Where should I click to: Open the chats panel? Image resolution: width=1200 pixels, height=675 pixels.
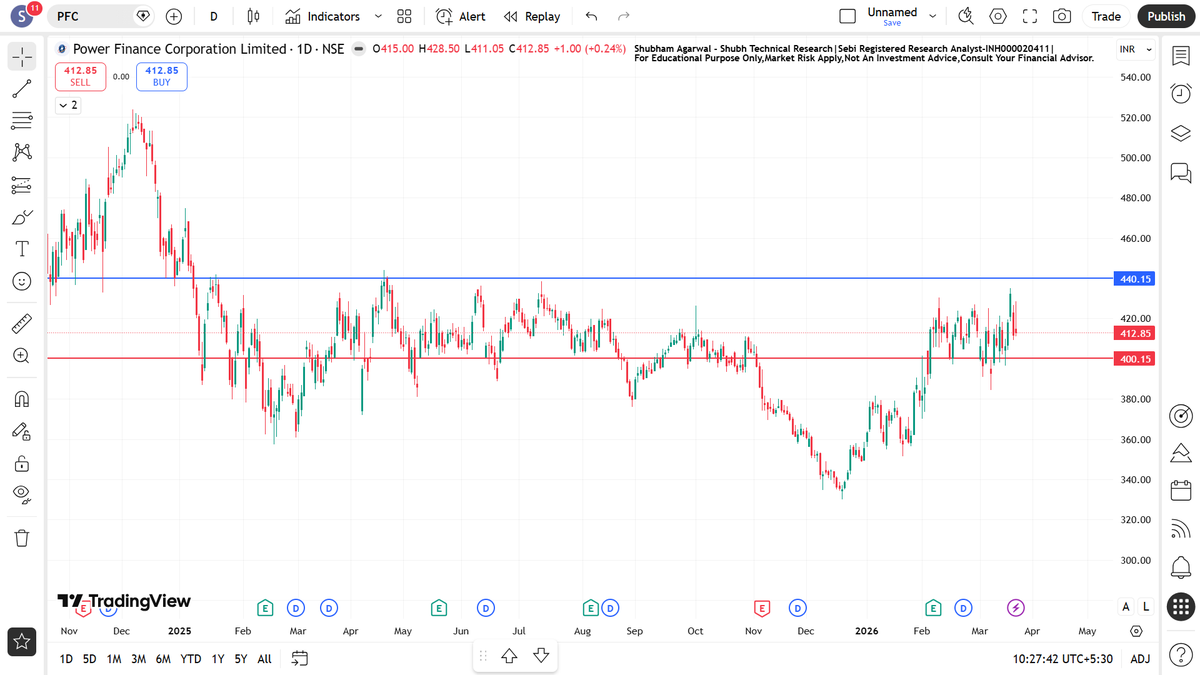point(1180,172)
